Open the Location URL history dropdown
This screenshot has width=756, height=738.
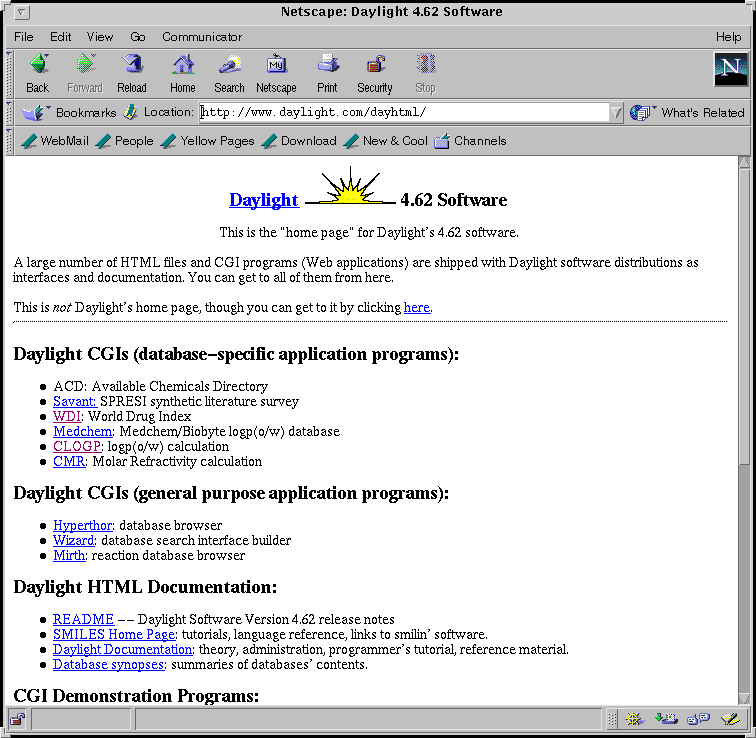pos(616,113)
